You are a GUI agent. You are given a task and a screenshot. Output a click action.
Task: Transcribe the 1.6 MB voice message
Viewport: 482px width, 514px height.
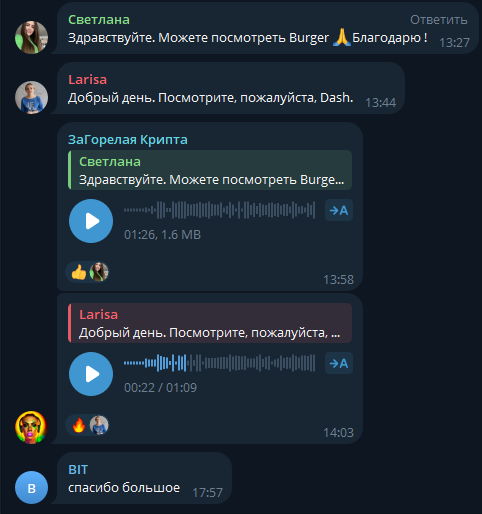click(x=339, y=210)
